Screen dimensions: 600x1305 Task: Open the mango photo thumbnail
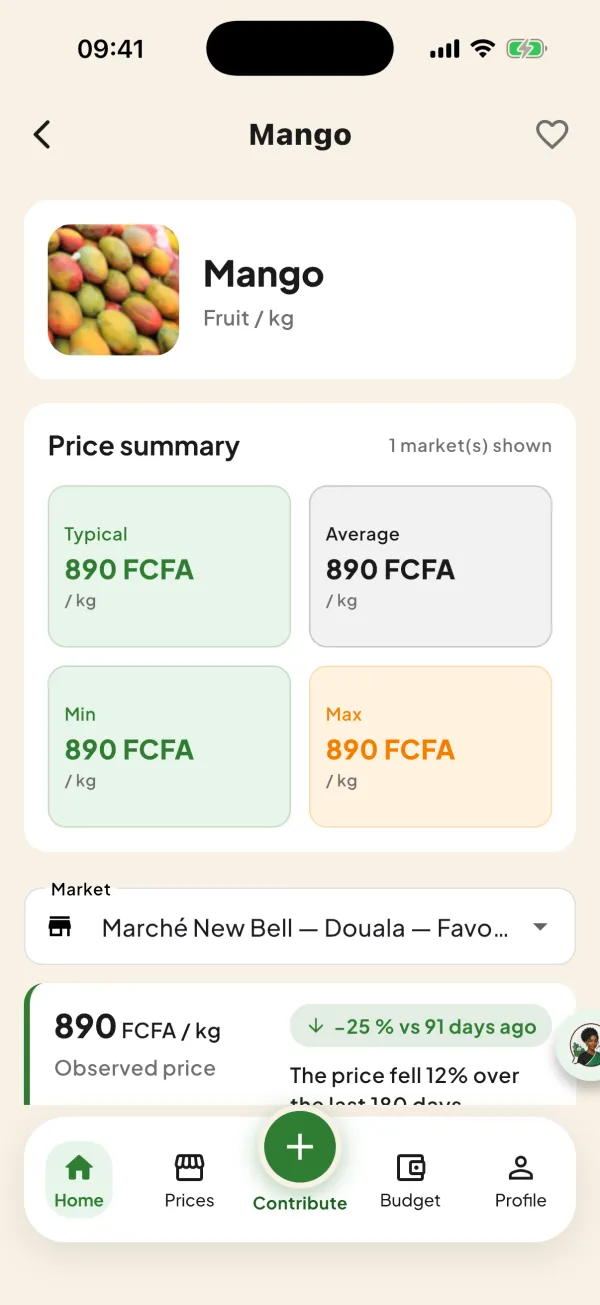click(x=114, y=290)
